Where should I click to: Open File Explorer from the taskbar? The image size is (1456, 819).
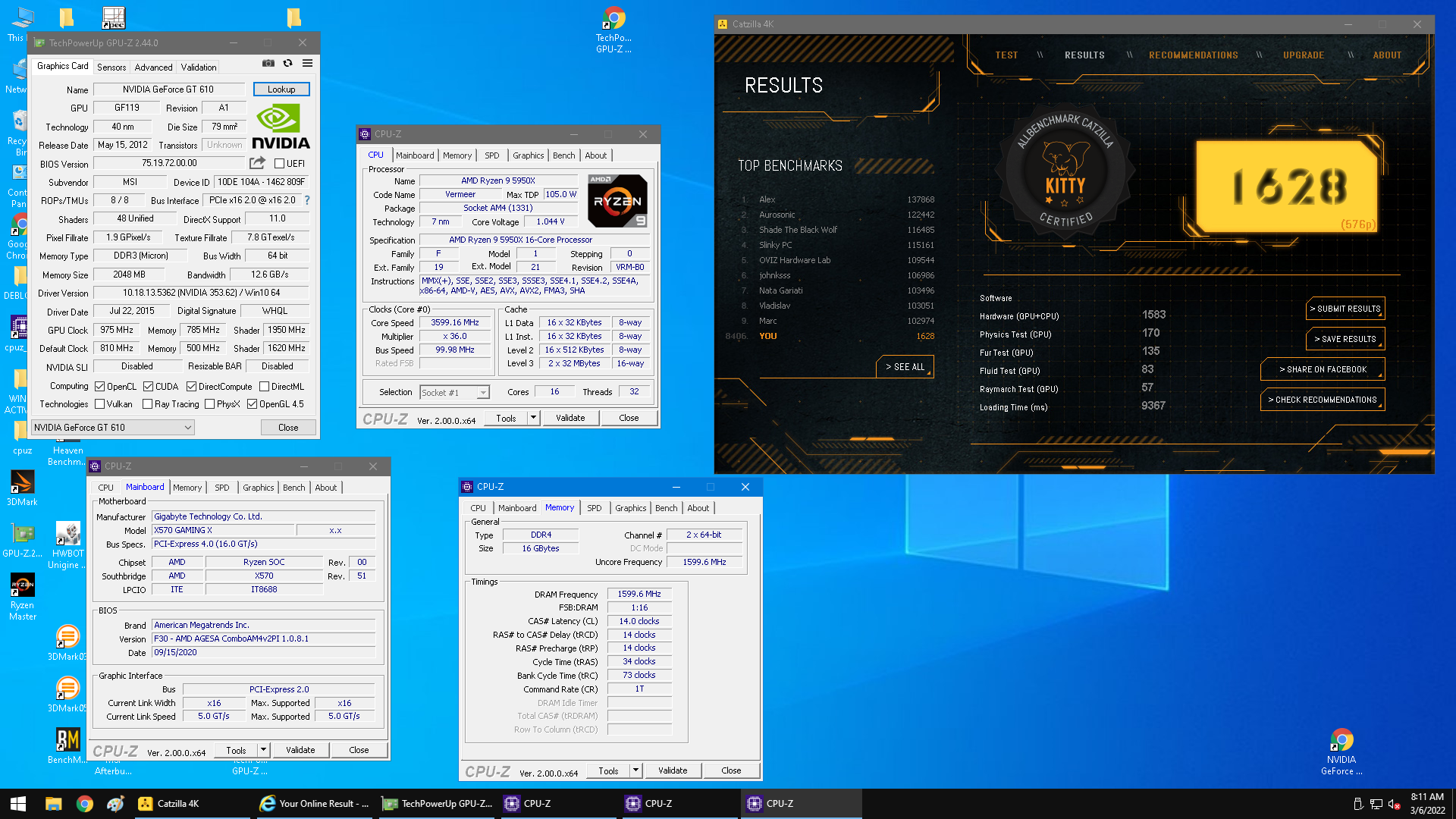53,804
